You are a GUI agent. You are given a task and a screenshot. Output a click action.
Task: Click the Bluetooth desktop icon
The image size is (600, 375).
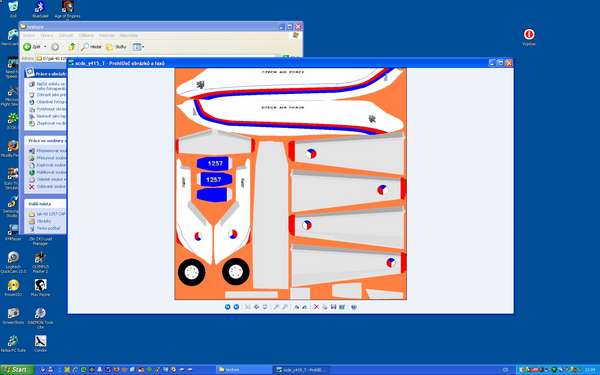(40, 10)
